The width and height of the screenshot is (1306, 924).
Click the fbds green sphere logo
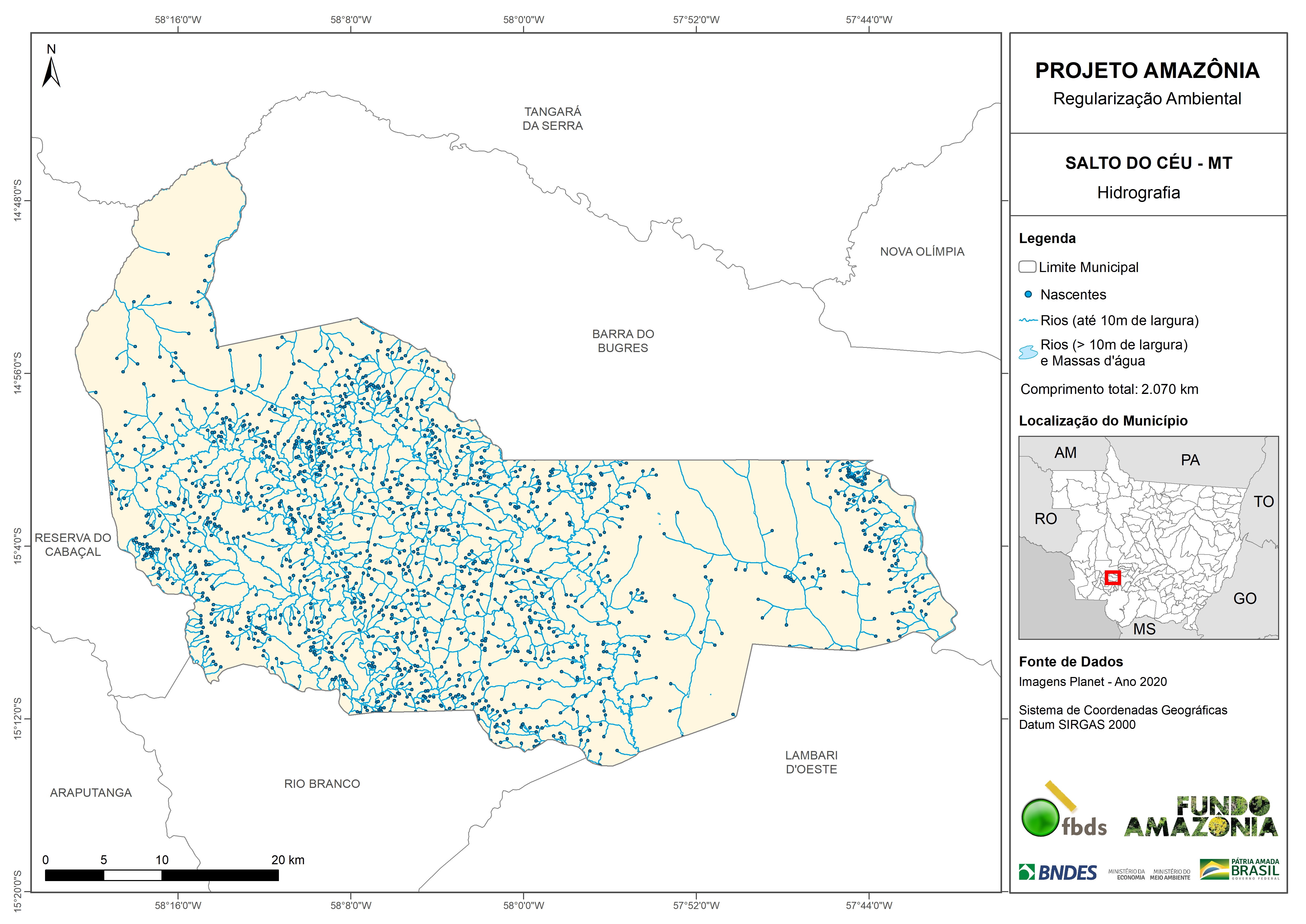point(1041,818)
